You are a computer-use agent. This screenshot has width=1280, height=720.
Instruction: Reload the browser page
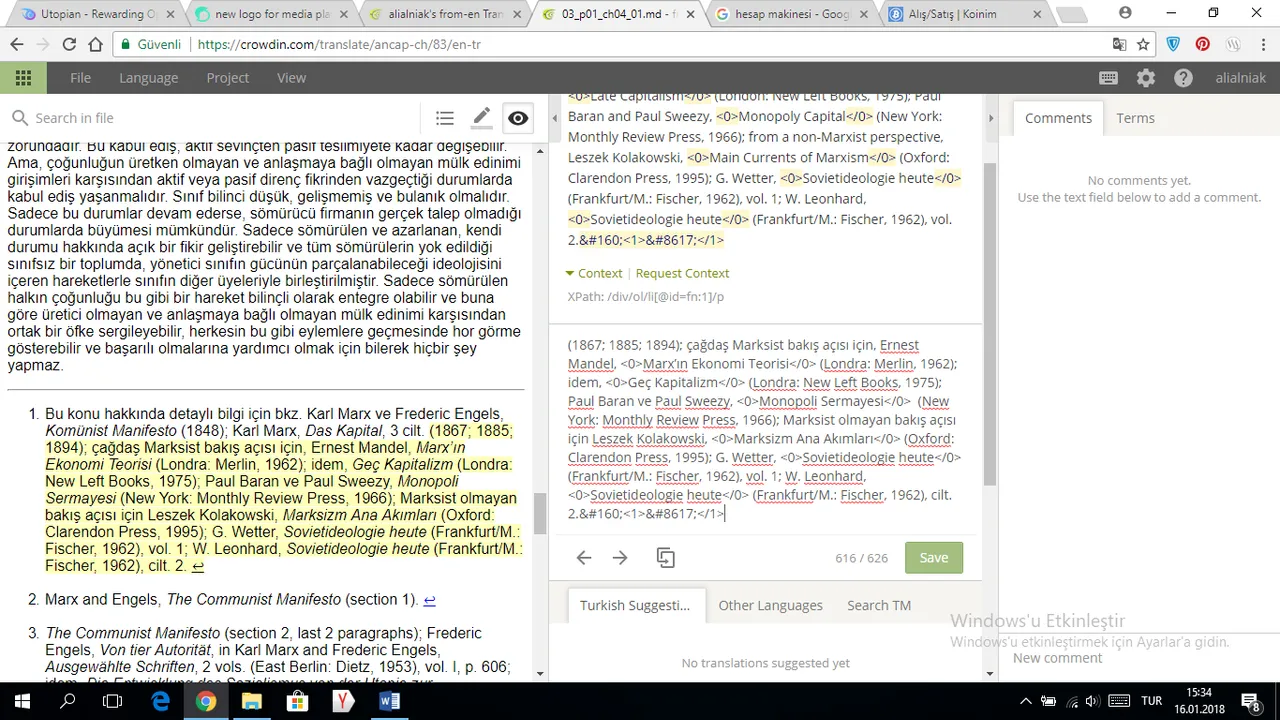click(x=69, y=44)
